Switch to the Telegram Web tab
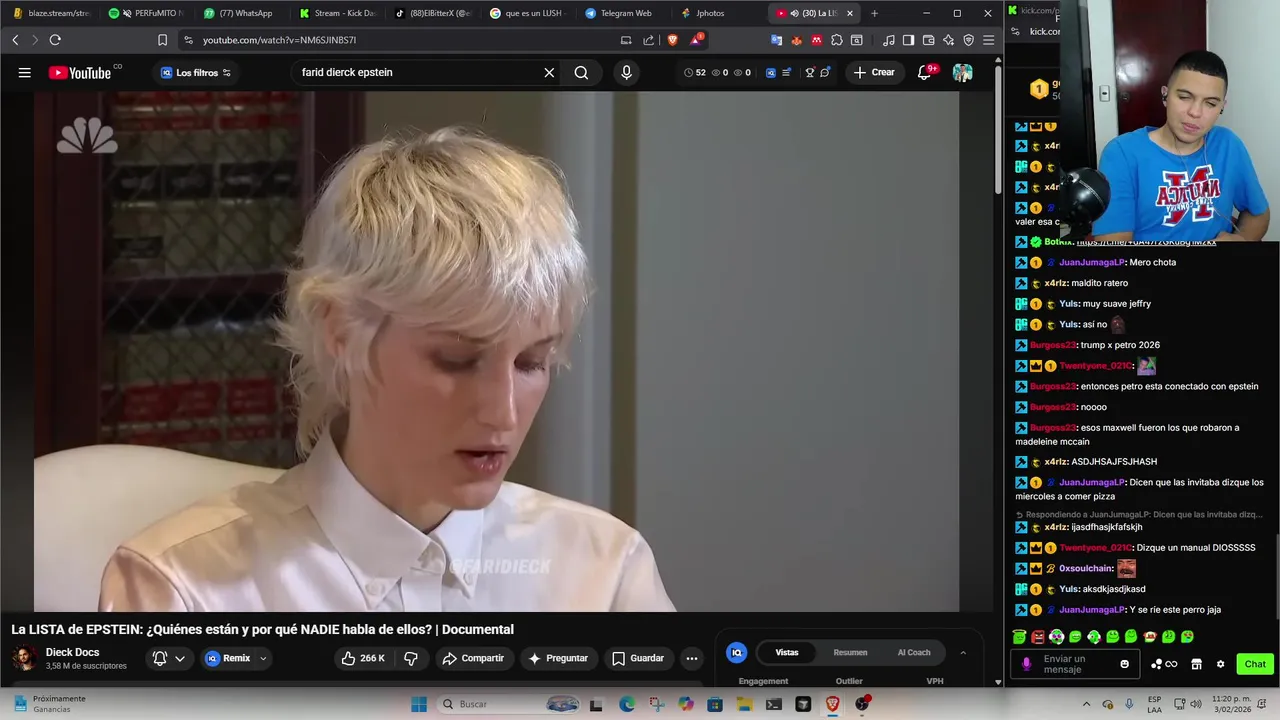The height and width of the screenshot is (720, 1280). (625, 13)
